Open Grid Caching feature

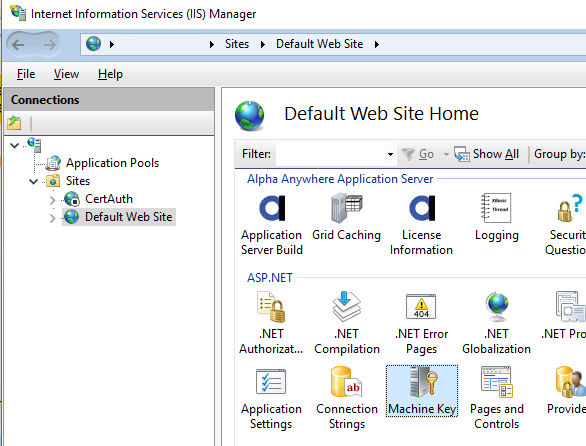pos(346,218)
